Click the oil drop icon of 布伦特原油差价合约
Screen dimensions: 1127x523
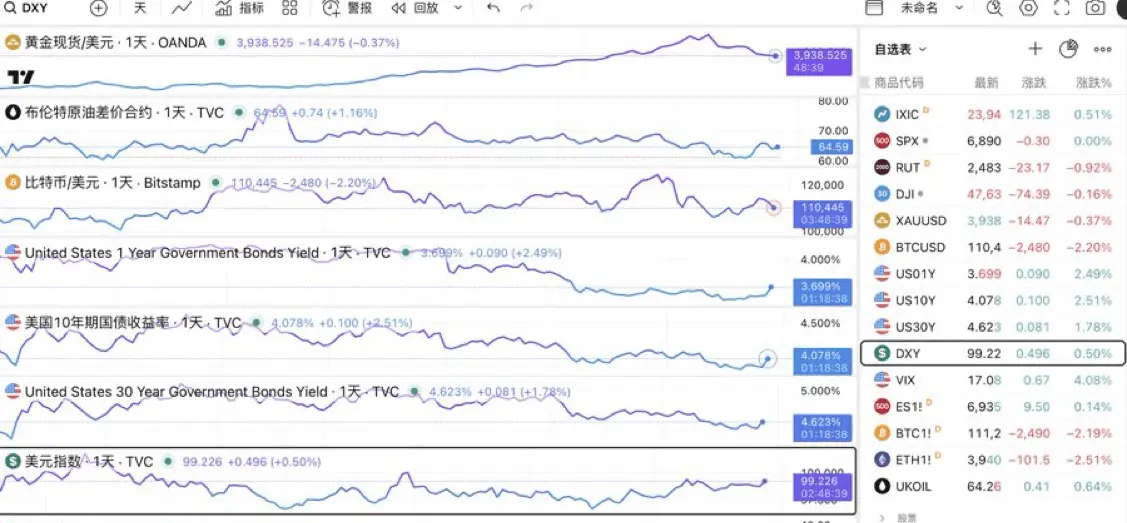pos(12,113)
